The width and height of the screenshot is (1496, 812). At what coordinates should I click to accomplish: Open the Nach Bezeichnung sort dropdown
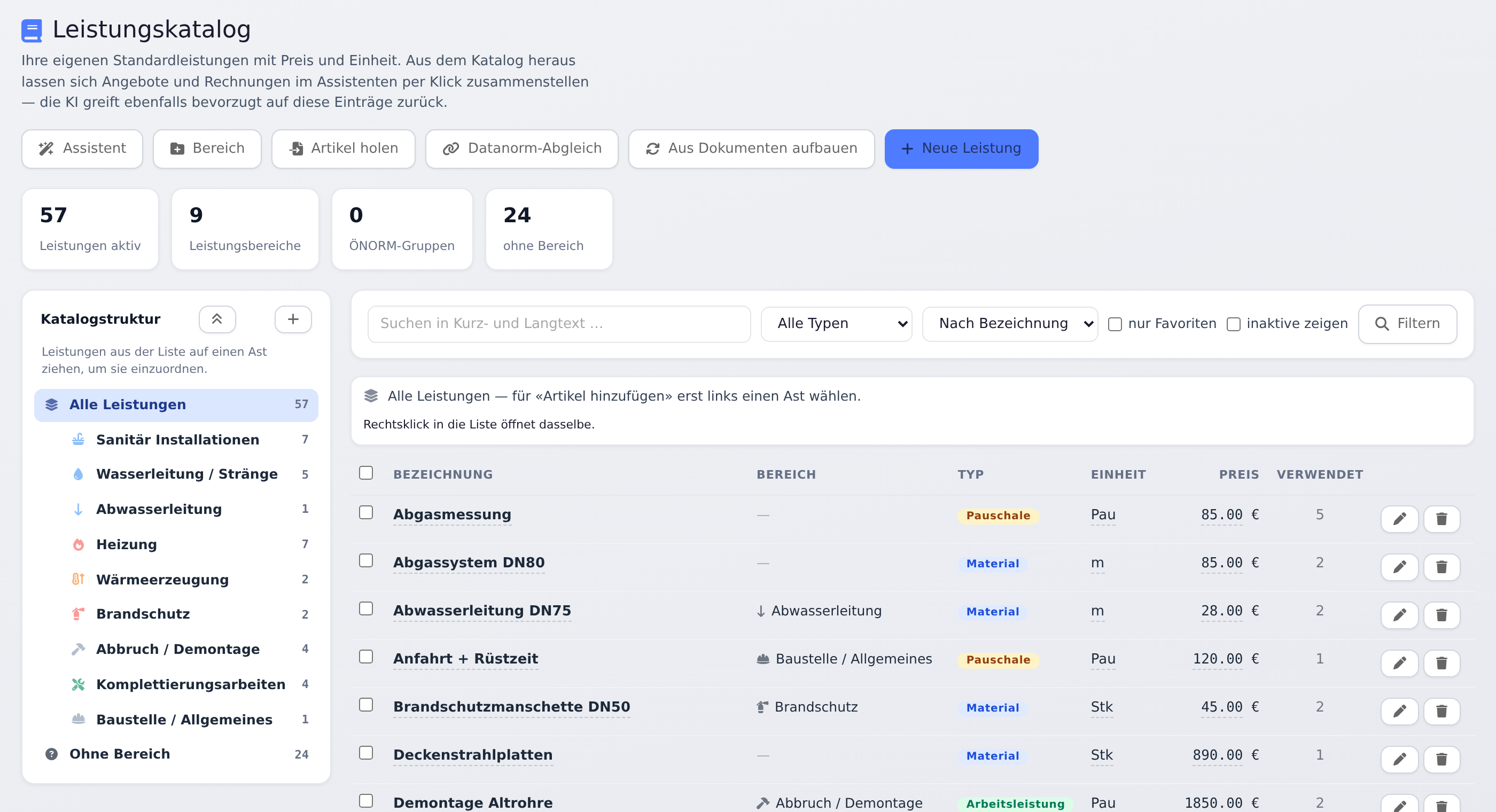click(x=1010, y=324)
